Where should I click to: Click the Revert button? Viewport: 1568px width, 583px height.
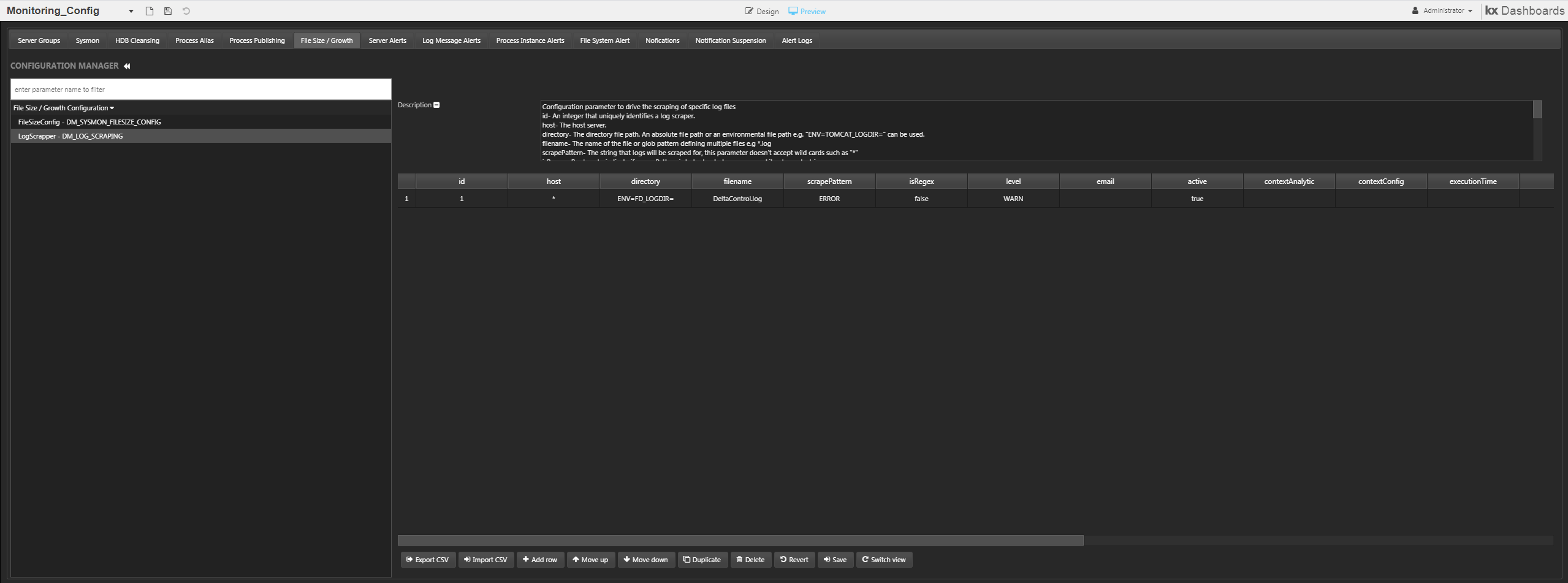794,560
